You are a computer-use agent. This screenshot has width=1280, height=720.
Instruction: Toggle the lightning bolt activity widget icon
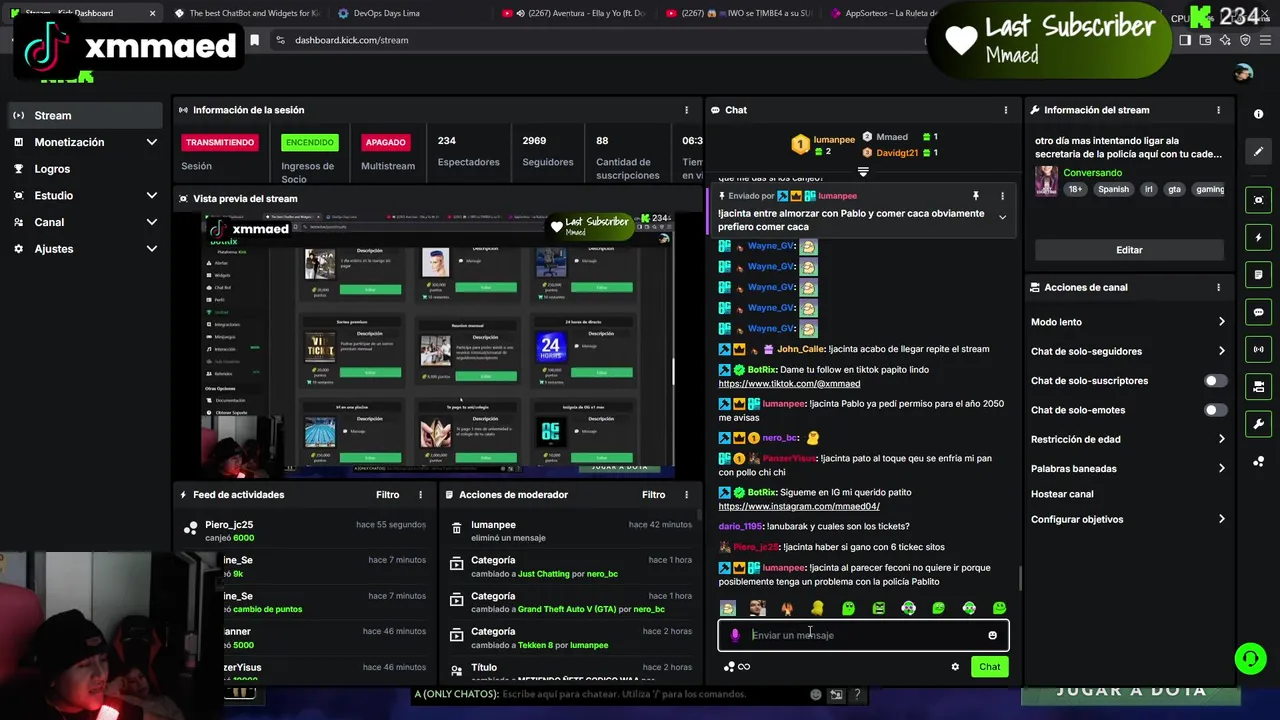pos(1258,238)
